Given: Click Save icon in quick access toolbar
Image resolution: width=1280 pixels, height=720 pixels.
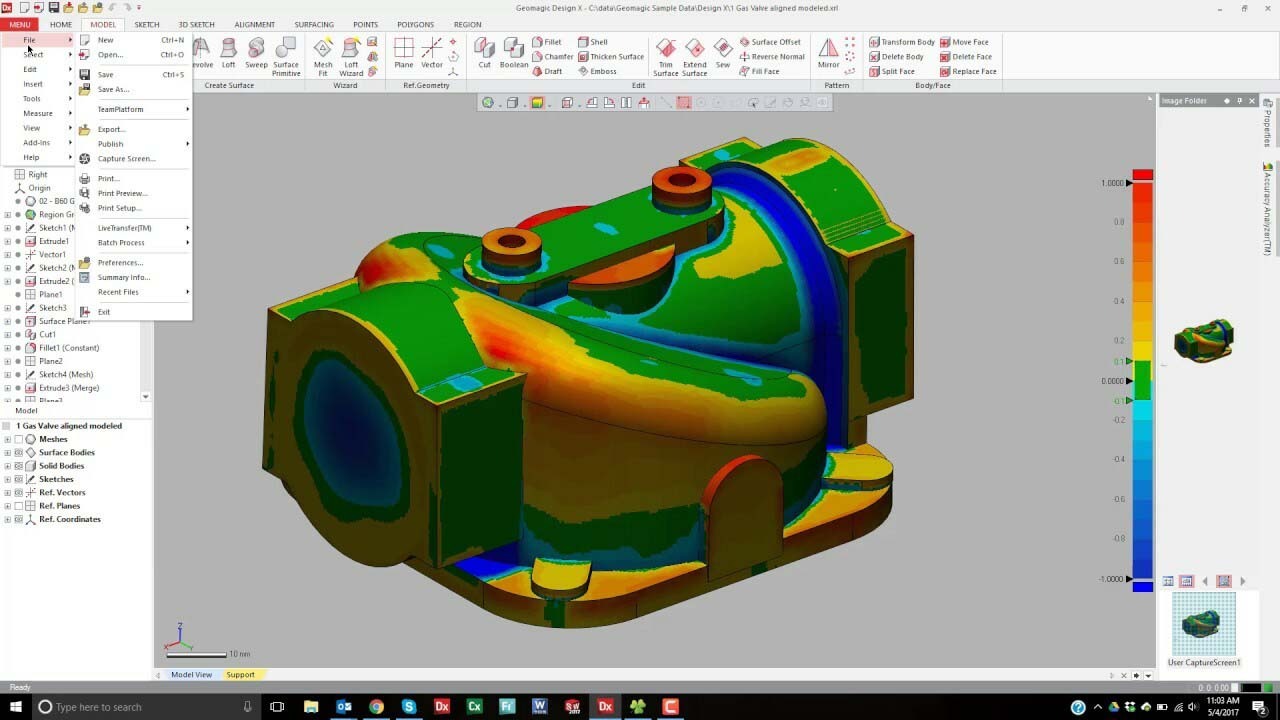Looking at the screenshot, I should (52, 7).
